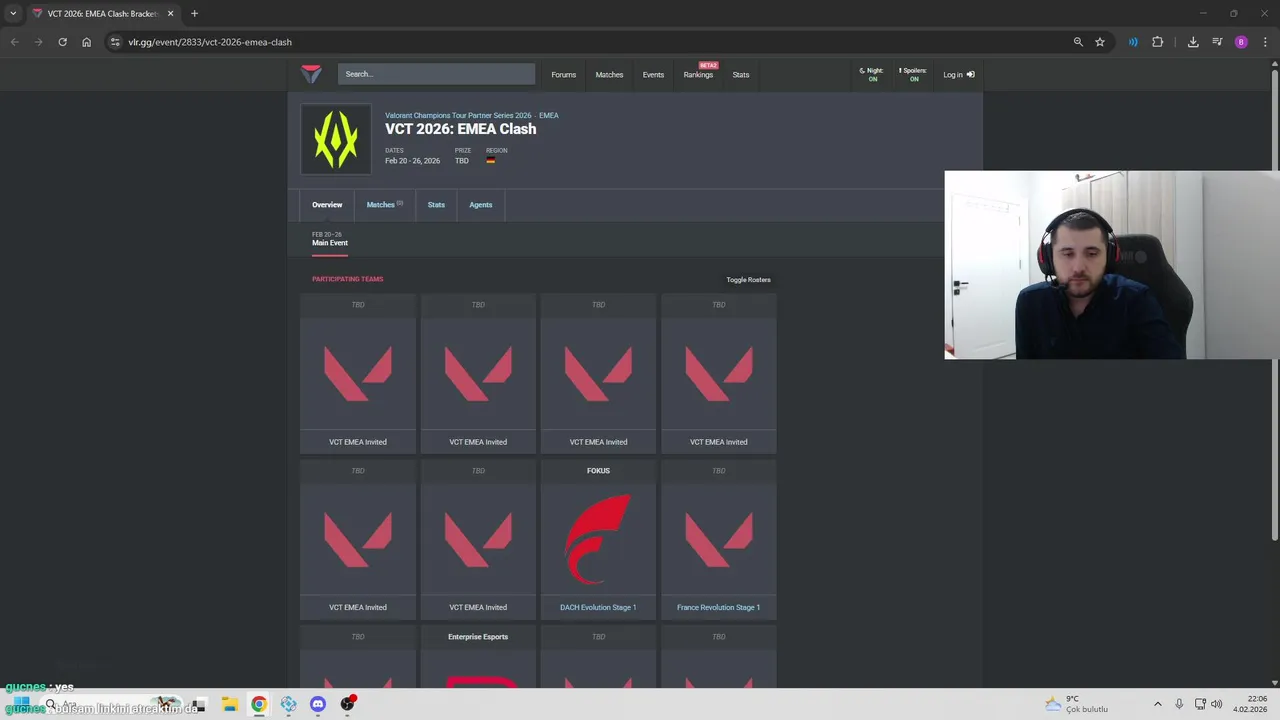Click Toggle Rosters
This screenshot has height=720, width=1280.
748,280
